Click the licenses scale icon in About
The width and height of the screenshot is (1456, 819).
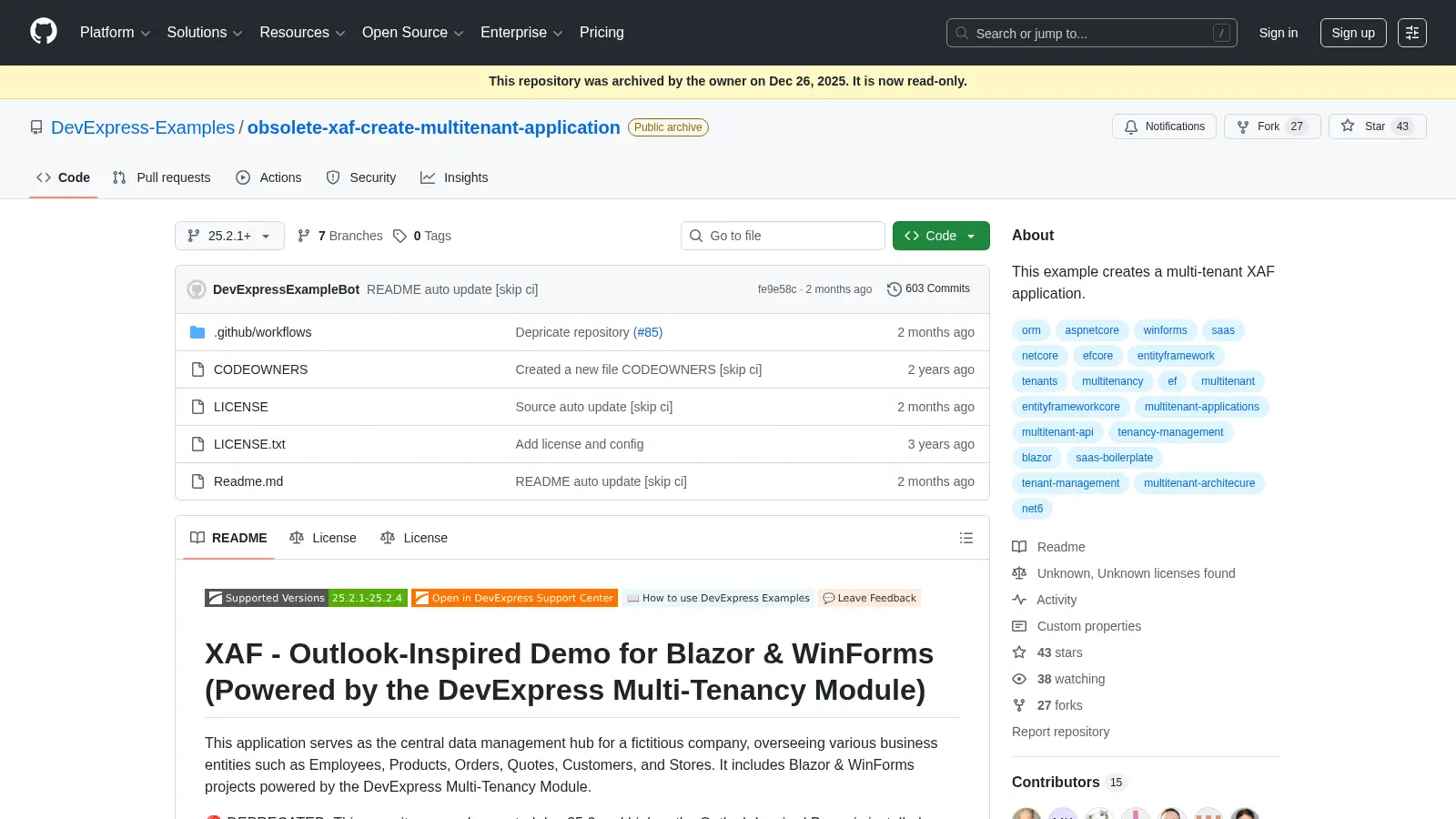tap(1019, 573)
